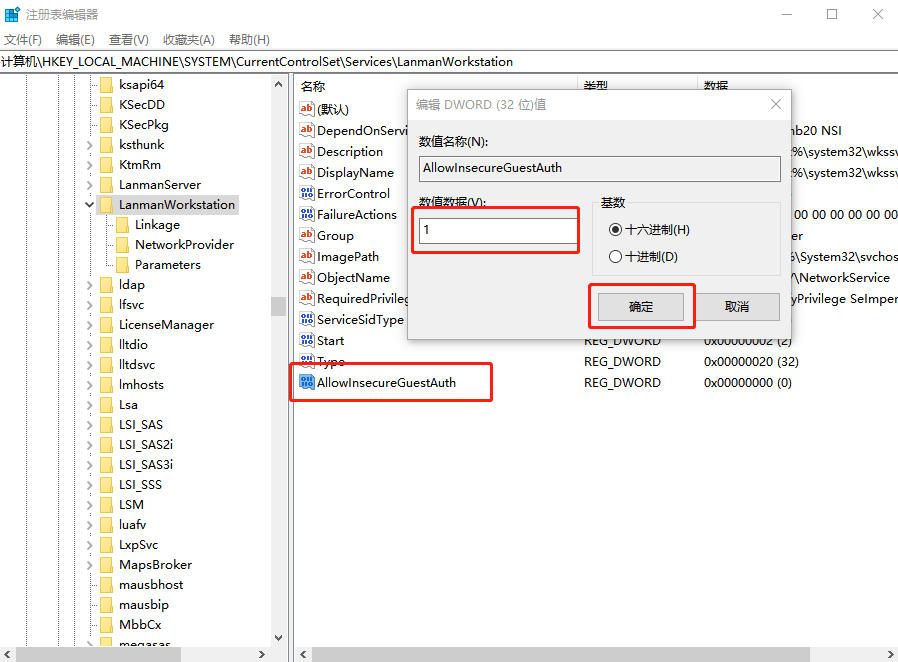This screenshot has height=662, width=898.
Task: Click the values pane horizontal scrollbar thumb
Action: pos(561,655)
